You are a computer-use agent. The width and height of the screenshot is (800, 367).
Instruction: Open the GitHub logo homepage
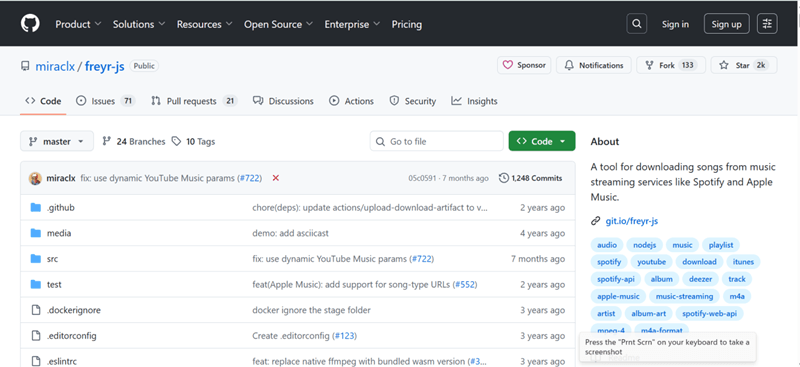coord(30,23)
